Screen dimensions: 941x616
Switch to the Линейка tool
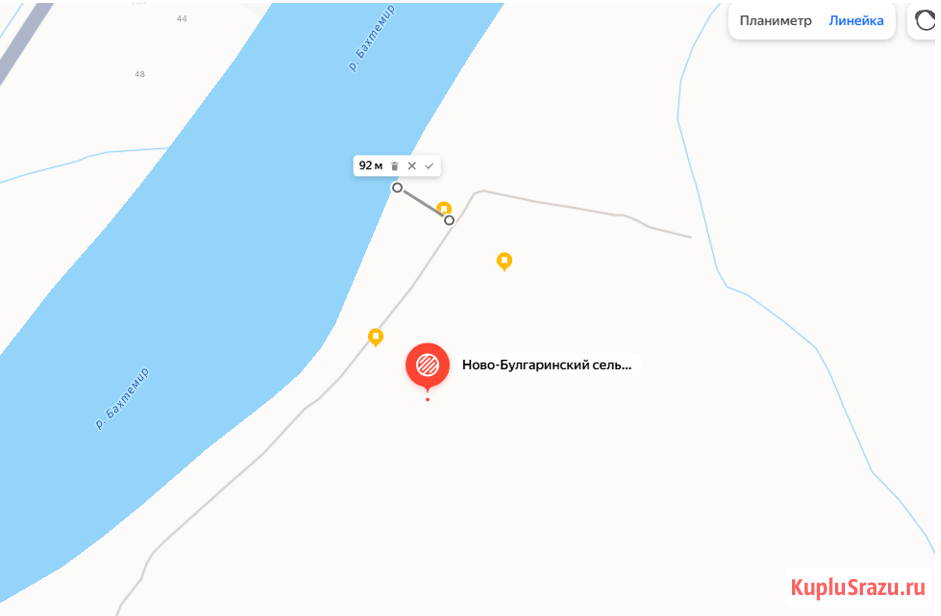click(856, 21)
